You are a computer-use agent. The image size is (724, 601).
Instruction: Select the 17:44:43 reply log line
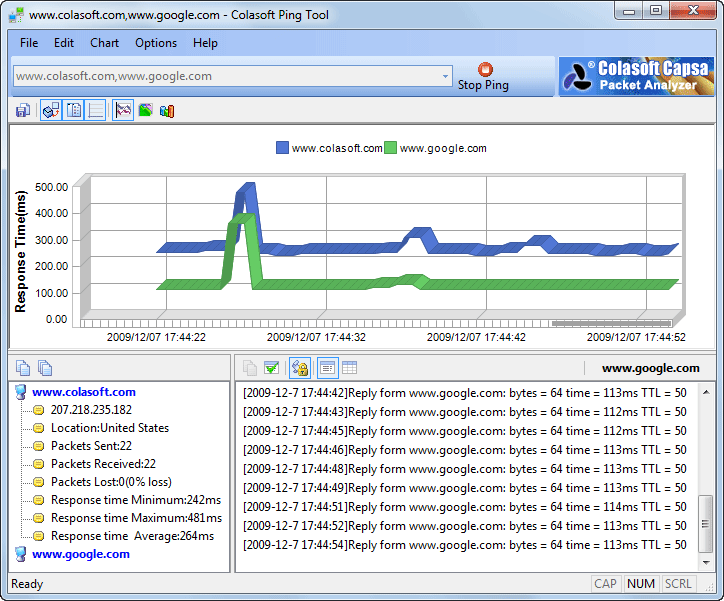[465, 412]
